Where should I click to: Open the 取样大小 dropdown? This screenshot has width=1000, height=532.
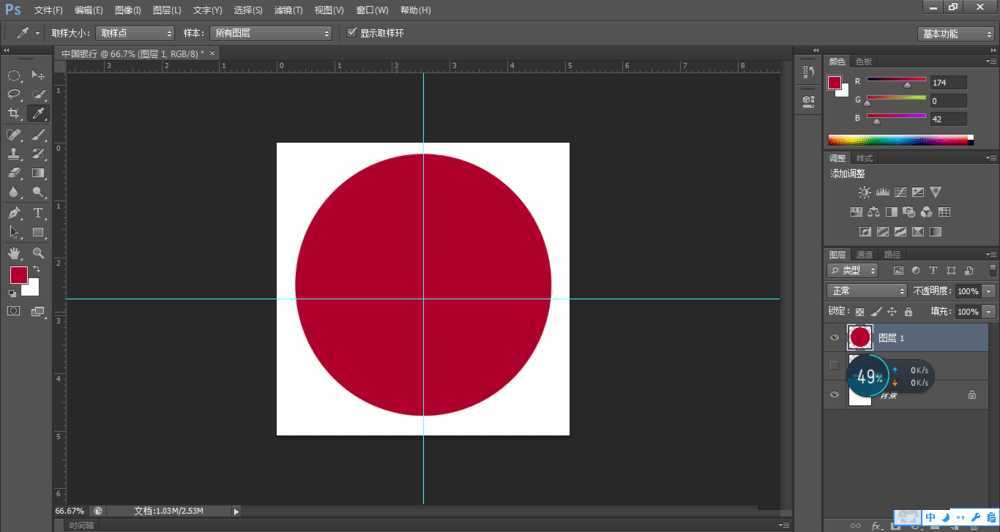[135, 33]
